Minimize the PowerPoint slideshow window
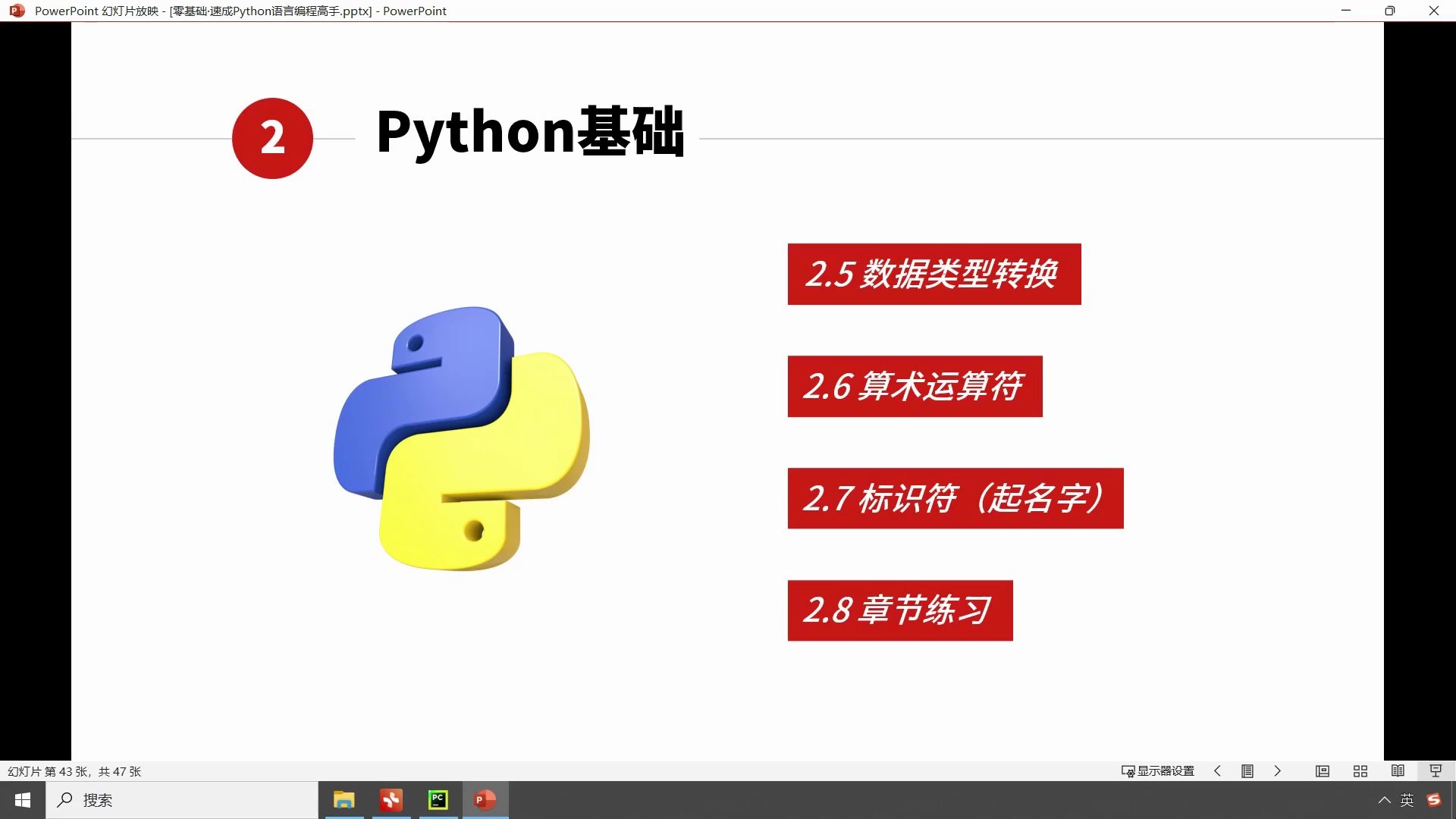The image size is (1456, 819). click(1346, 11)
